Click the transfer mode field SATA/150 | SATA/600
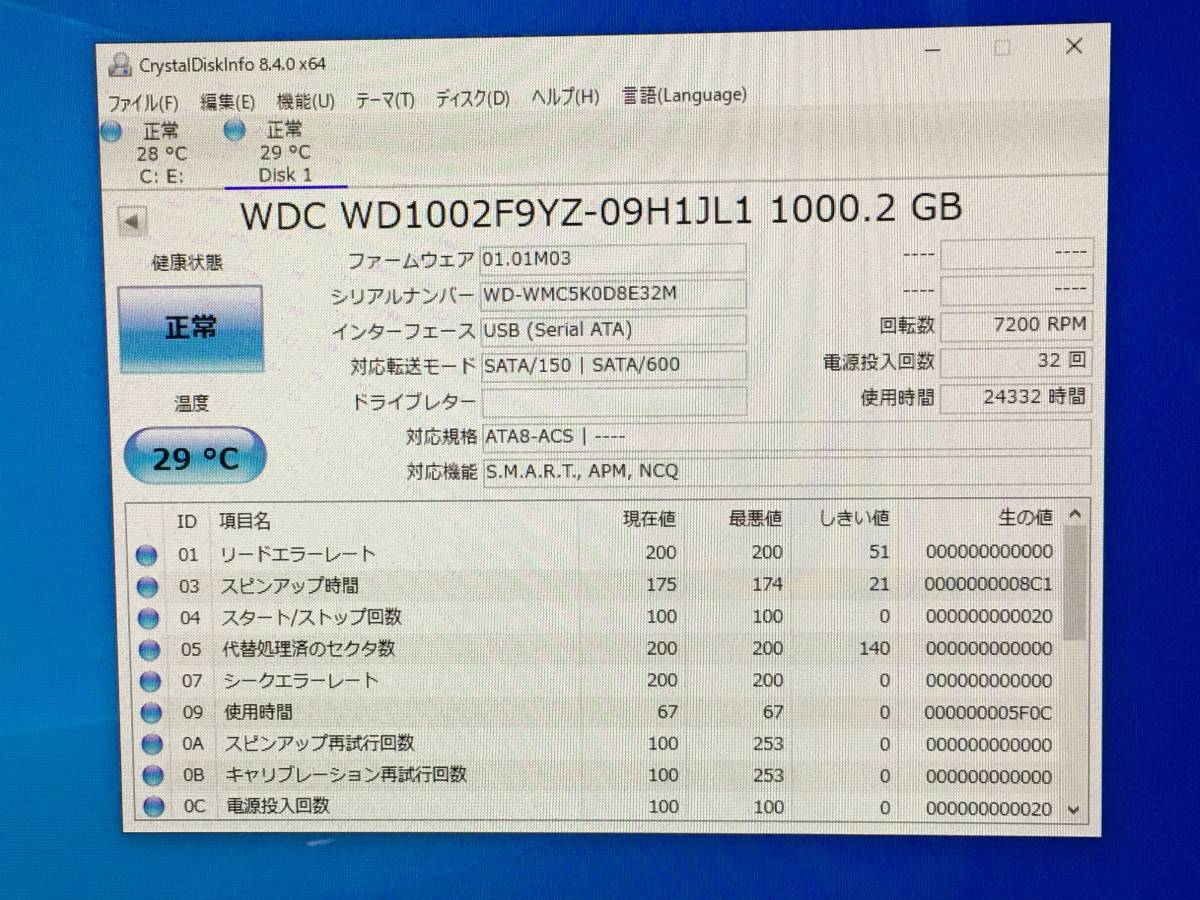The width and height of the screenshot is (1200, 900). tap(613, 365)
